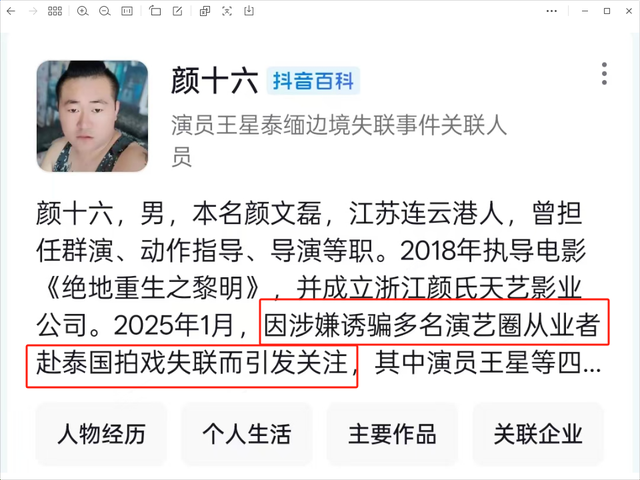
Task: Rotate the image
Action: [x=155, y=11]
